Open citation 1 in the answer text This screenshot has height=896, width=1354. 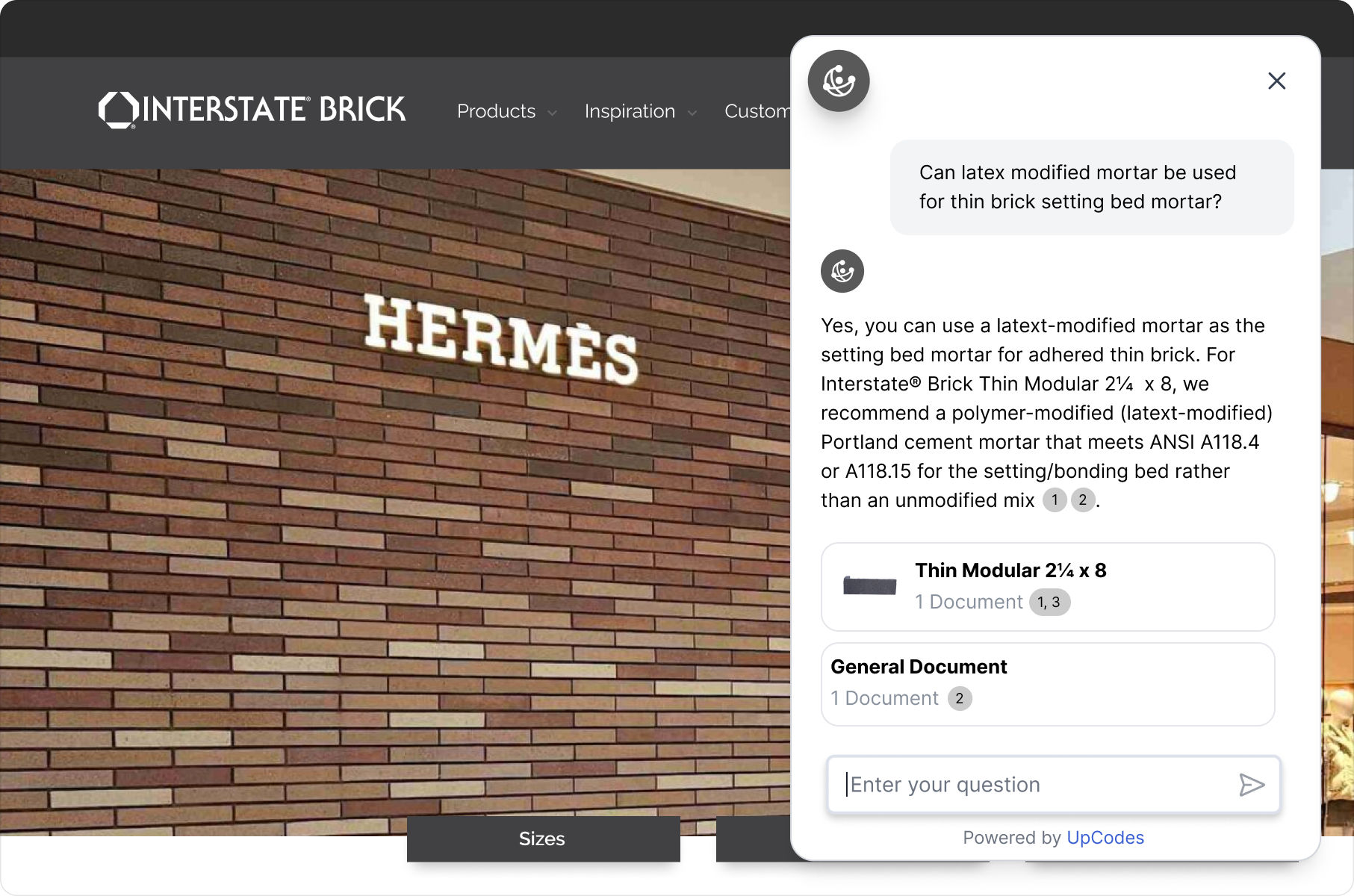[x=1055, y=500]
